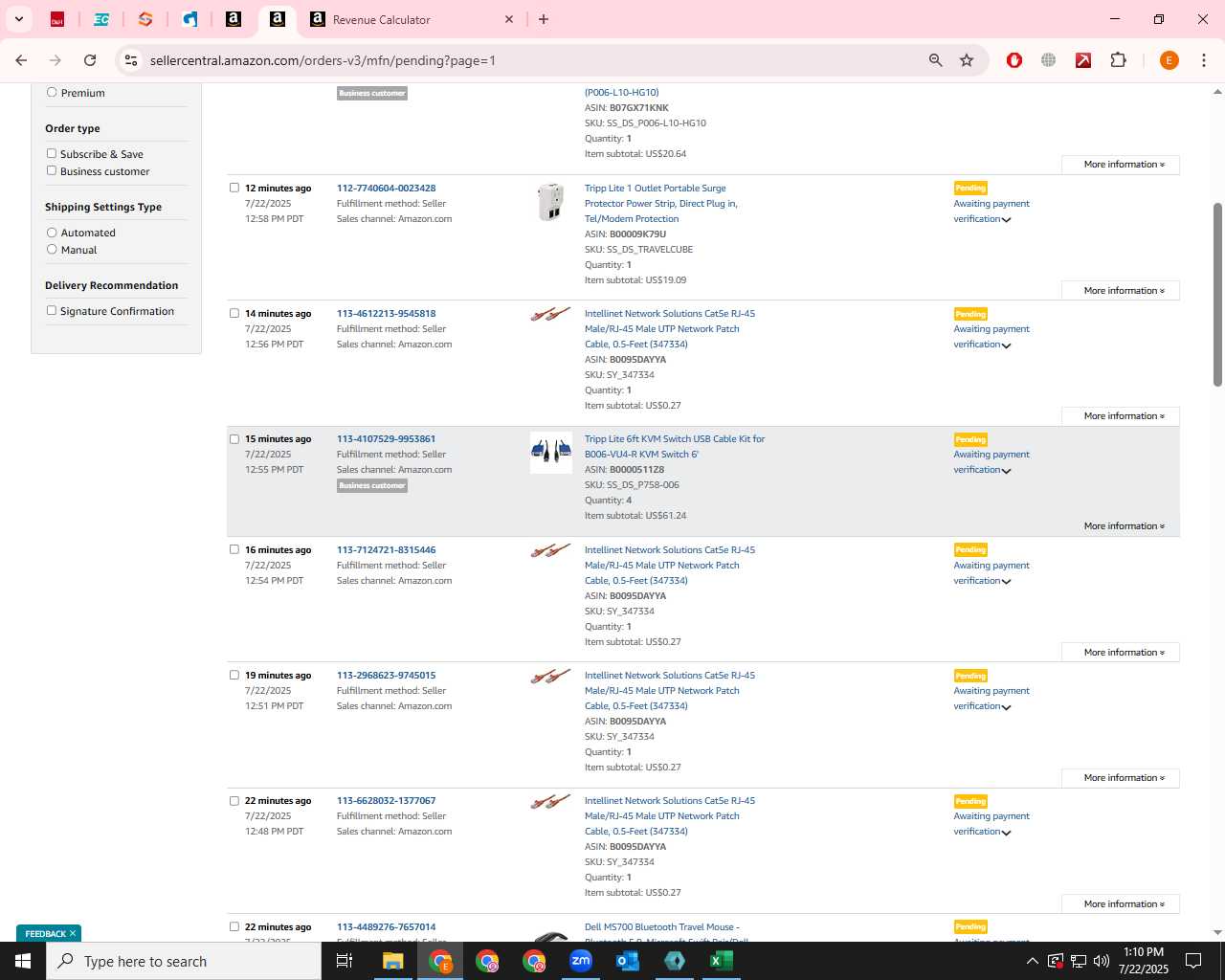
Task: Open a new browser tab
Action: pos(544,19)
